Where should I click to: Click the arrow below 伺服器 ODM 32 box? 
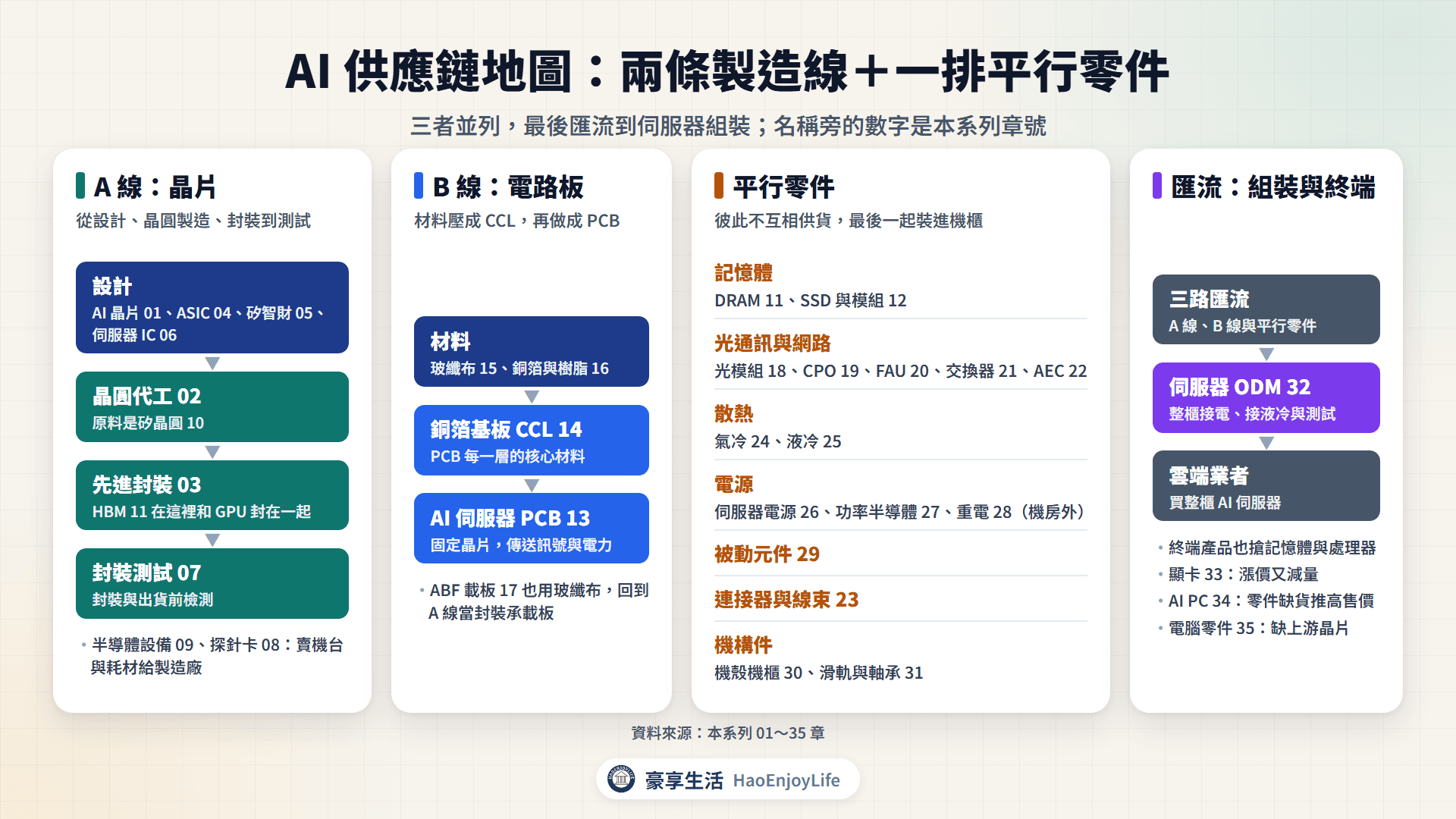coord(1266,443)
